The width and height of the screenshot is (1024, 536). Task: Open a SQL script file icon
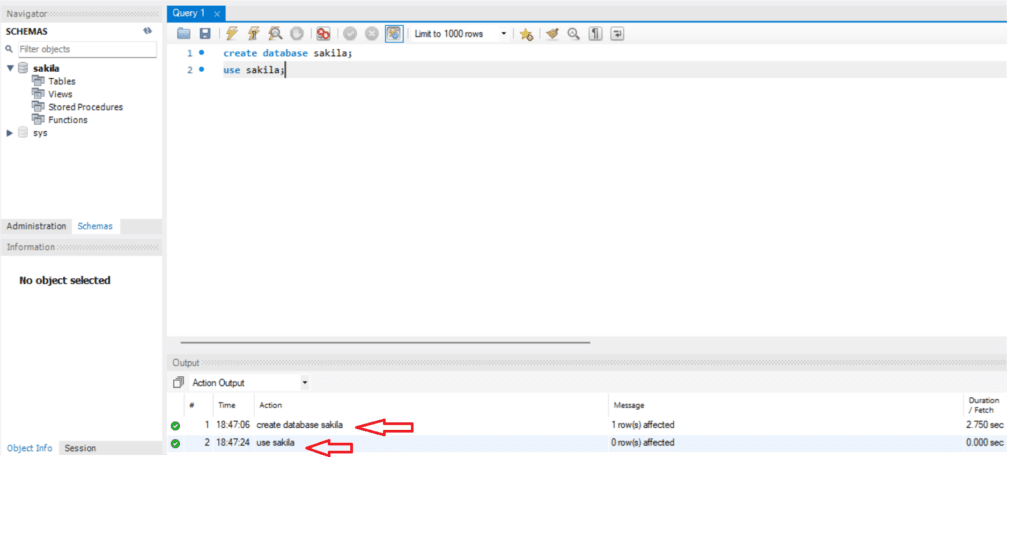pos(184,33)
